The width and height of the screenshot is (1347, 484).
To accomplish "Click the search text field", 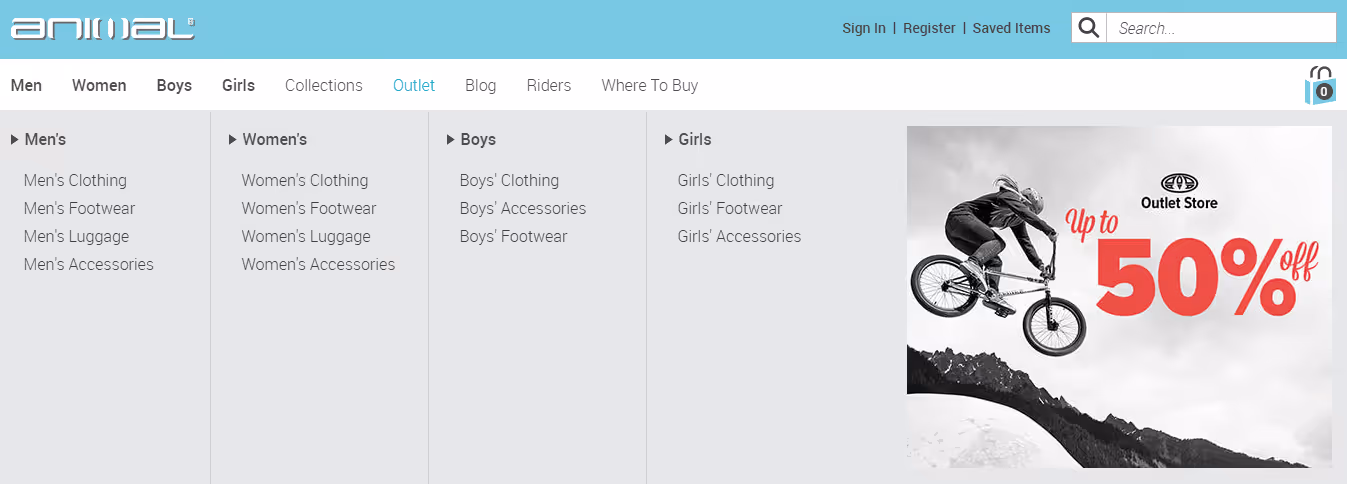I will tap(1221, 28).
